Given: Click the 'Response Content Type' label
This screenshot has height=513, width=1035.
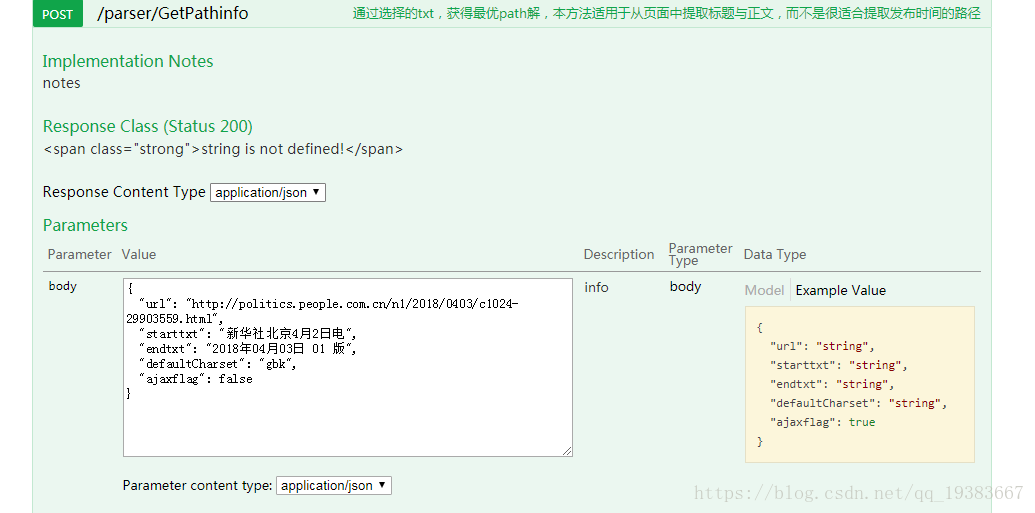Looking at the screenshot, I should [x=124, y=191].
